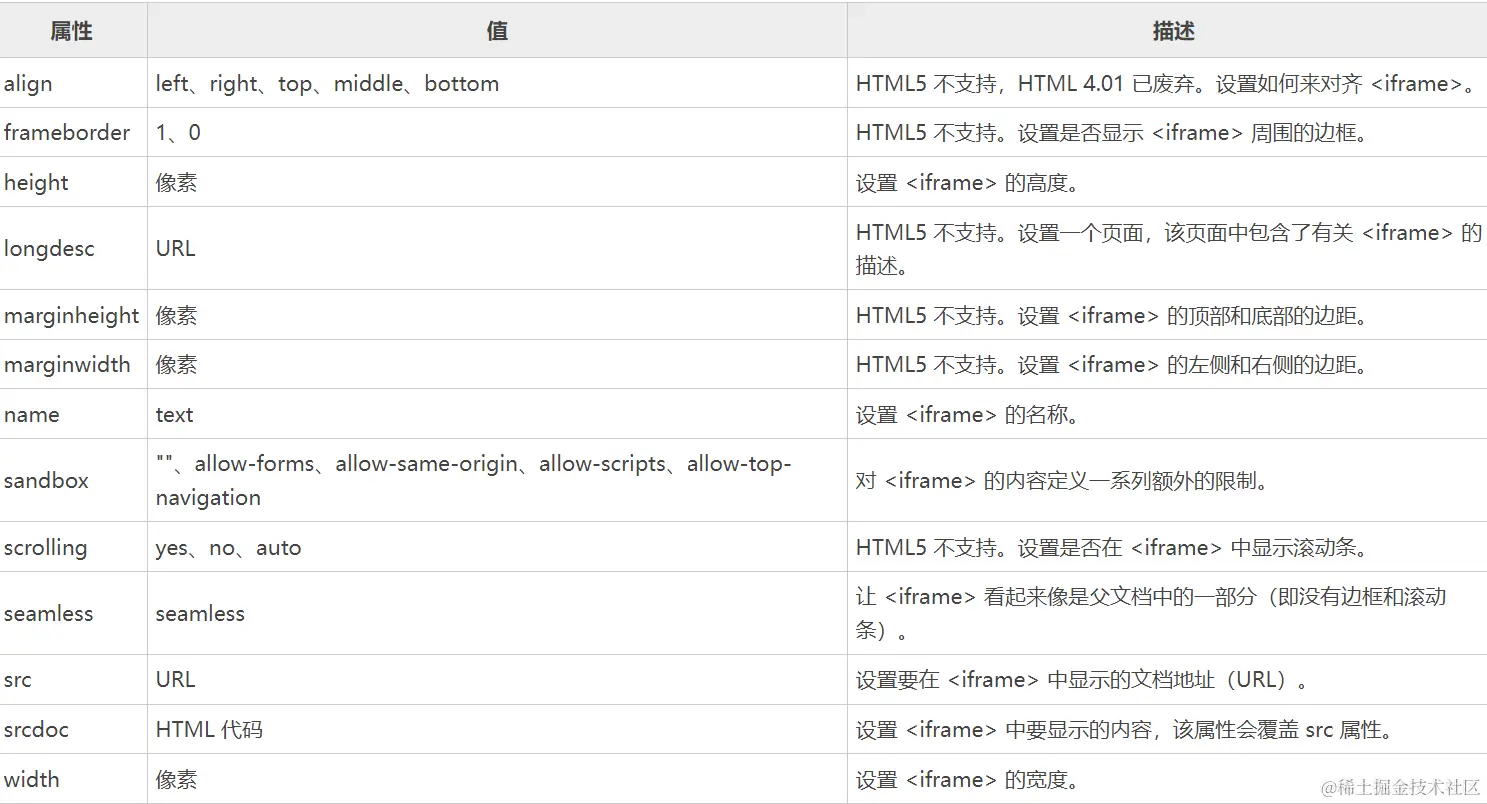Click the description '设置 <iframe> 的名称。'
The image size is (1487, 804).
point(968,415)
